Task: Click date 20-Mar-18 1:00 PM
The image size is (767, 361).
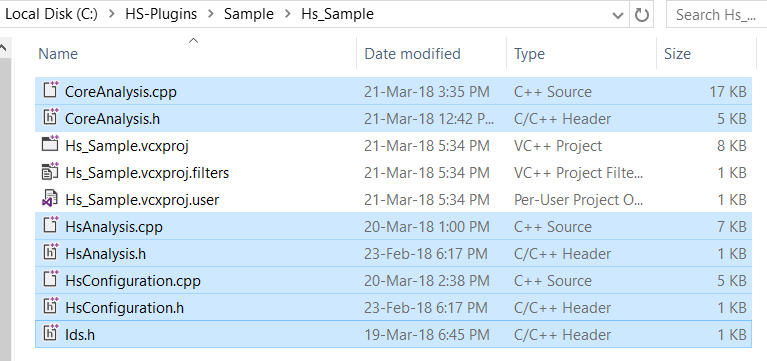Action: point(427,227)
